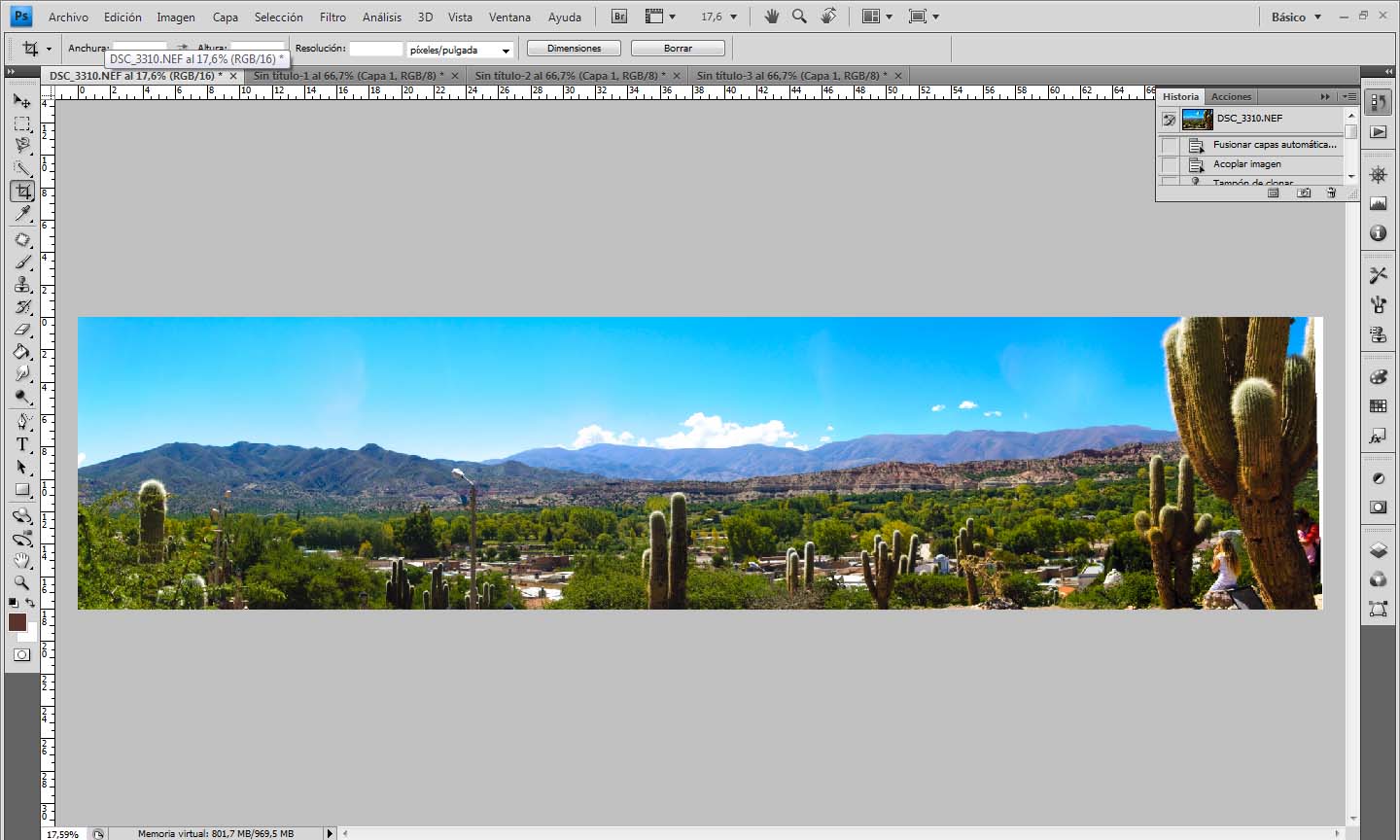Switch to Sin título-2 document tab
This screenshot has width=1400, height=840.
pos(571,75)
